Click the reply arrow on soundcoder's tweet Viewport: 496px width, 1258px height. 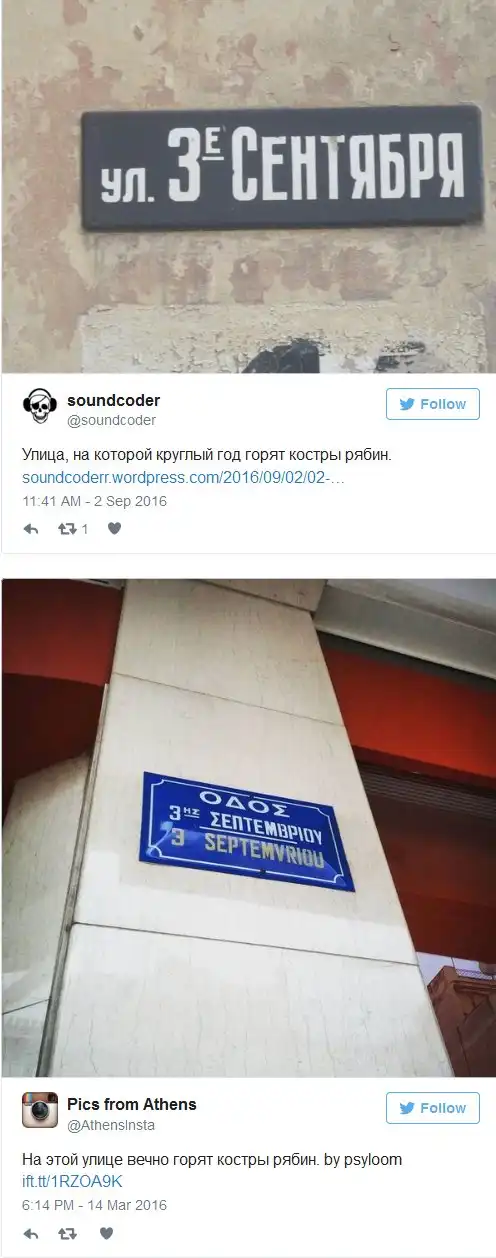pyautogui.click(x=30, y=529)
